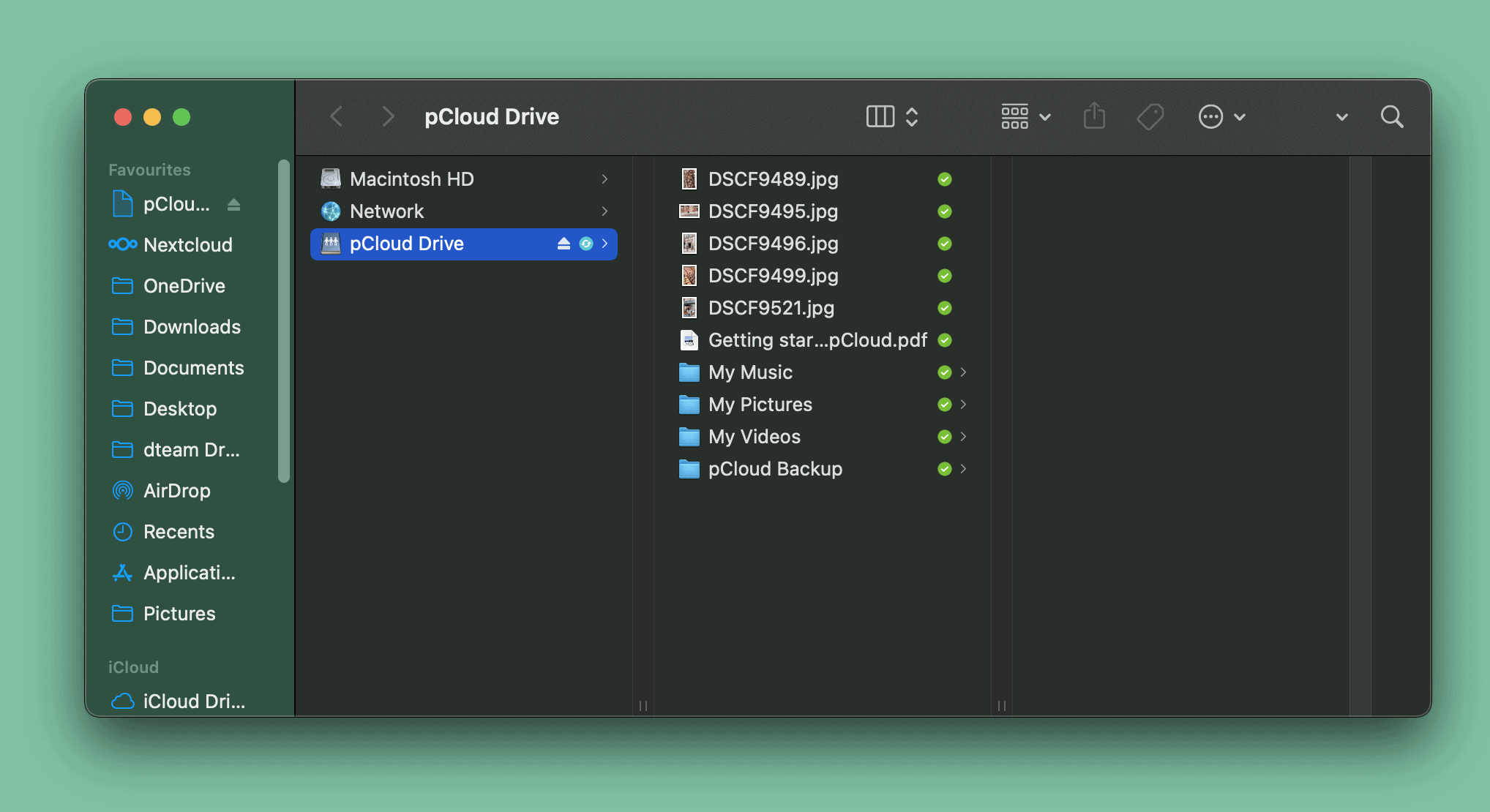Select the Column View icon in the toolbar
The width and height of the screenshot is (1490, 812).
[x=880, y=116]
